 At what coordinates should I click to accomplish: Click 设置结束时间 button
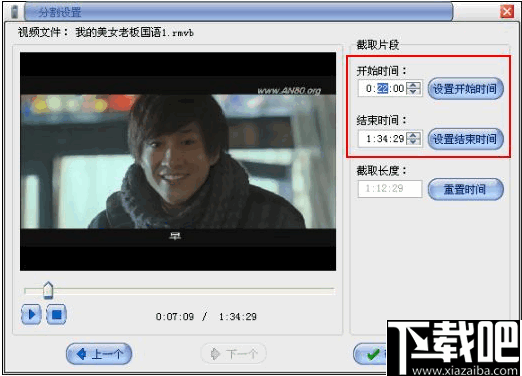tap(465, 139)
